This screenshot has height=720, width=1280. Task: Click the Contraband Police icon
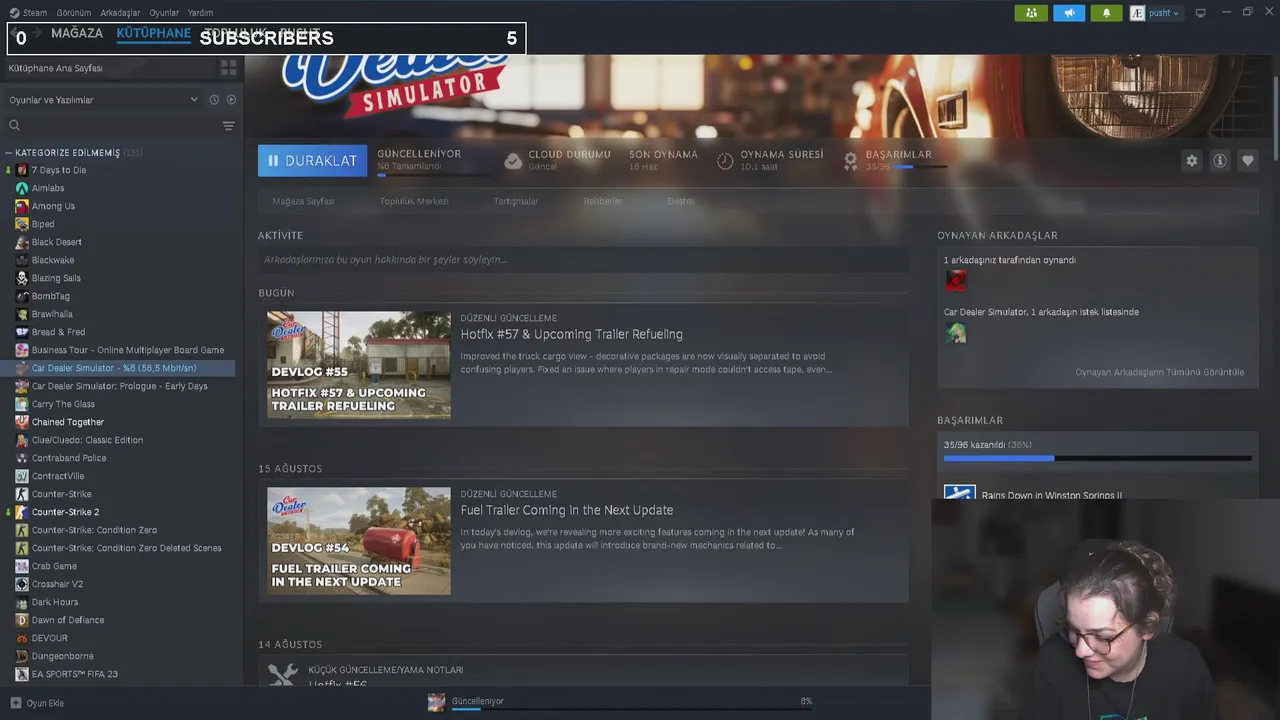pos(22,458)
